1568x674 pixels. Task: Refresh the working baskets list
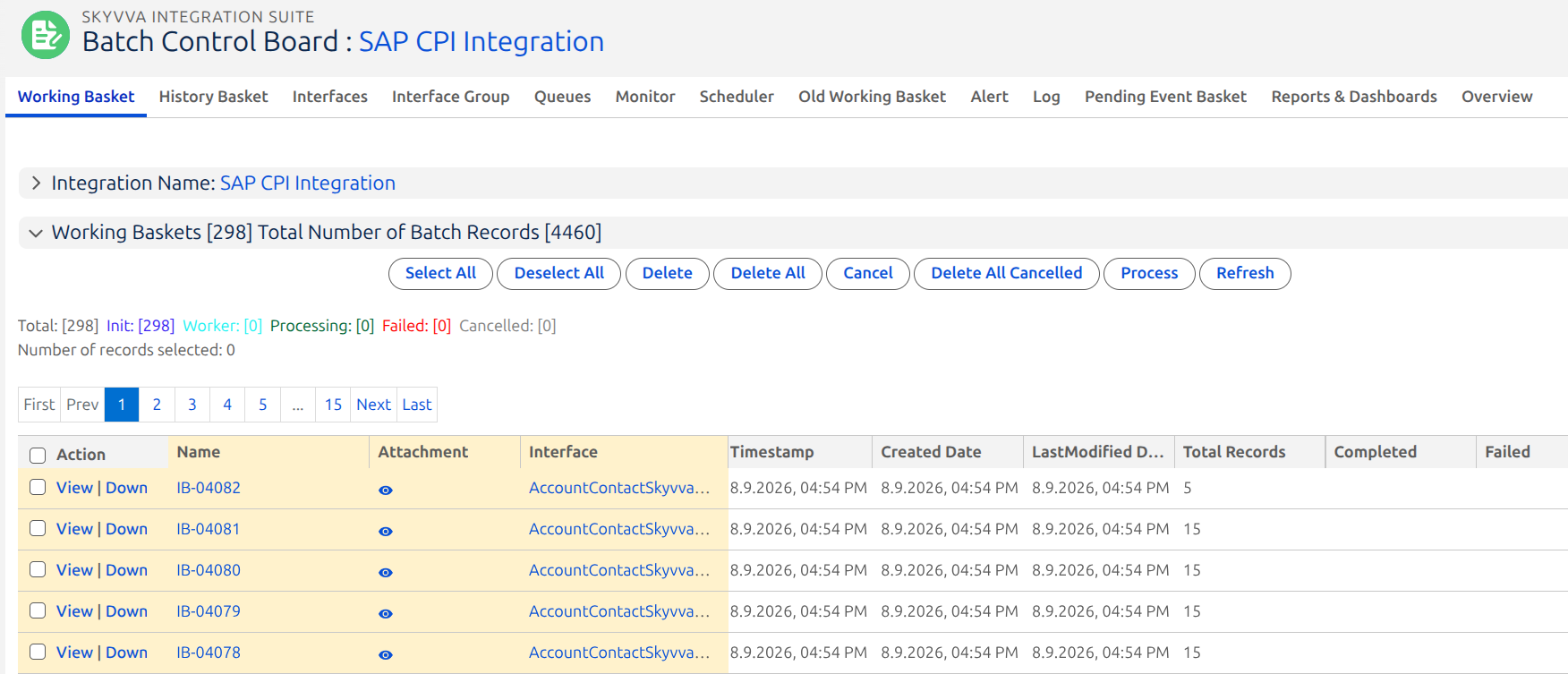(x=1245, y=274)
